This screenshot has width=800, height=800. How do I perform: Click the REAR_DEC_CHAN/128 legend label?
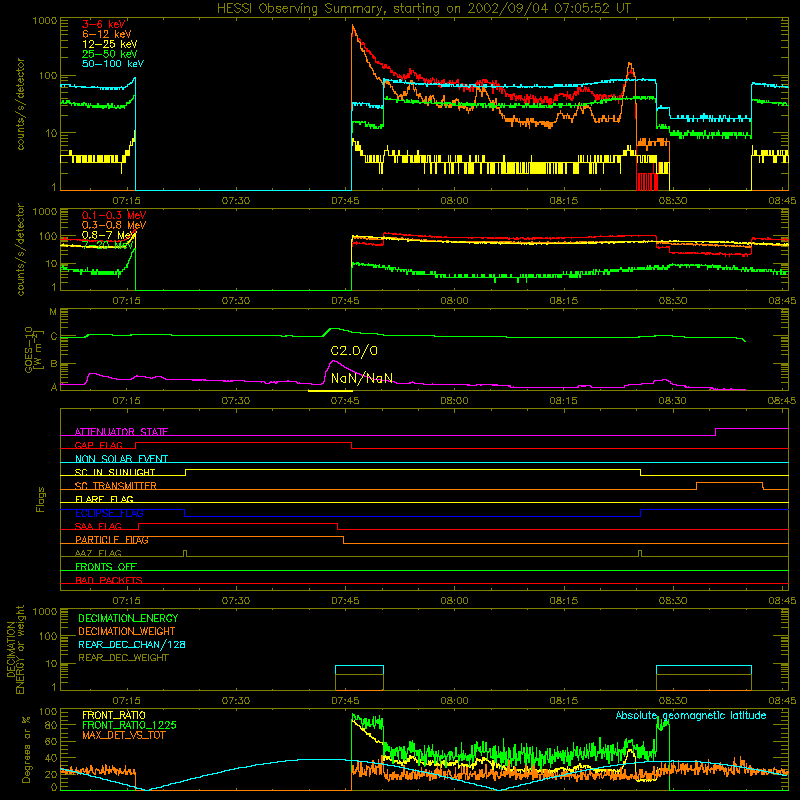pyautogui.click(x=132, y=644)
